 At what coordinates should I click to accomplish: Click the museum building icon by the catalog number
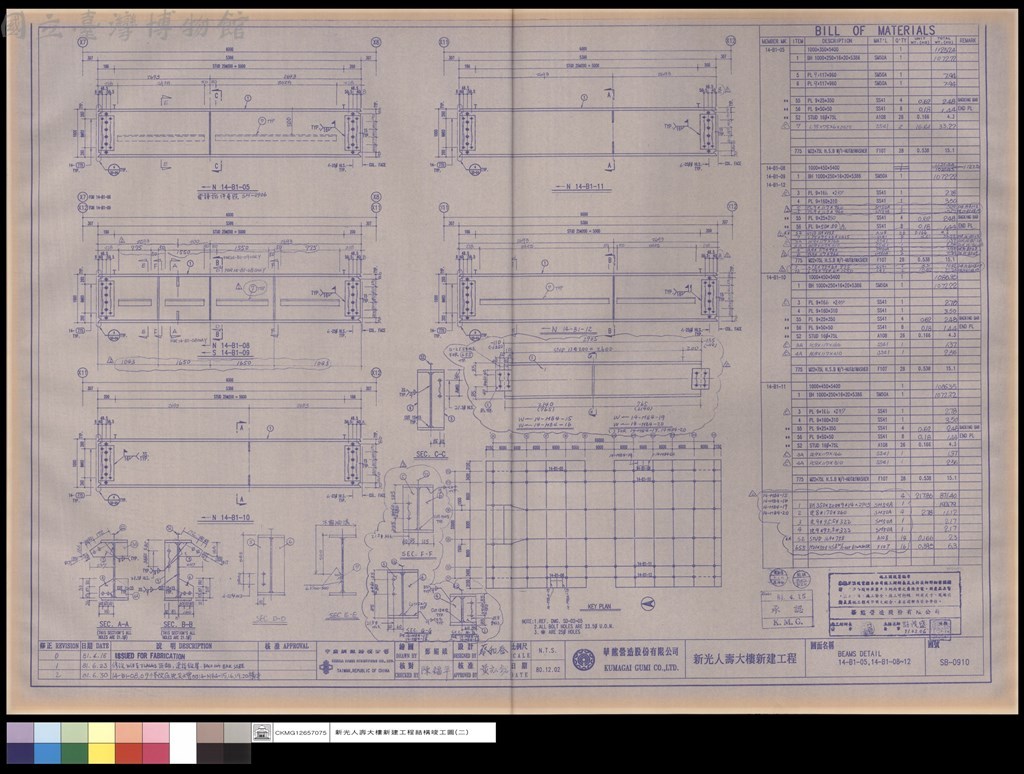tap(263, 733)
